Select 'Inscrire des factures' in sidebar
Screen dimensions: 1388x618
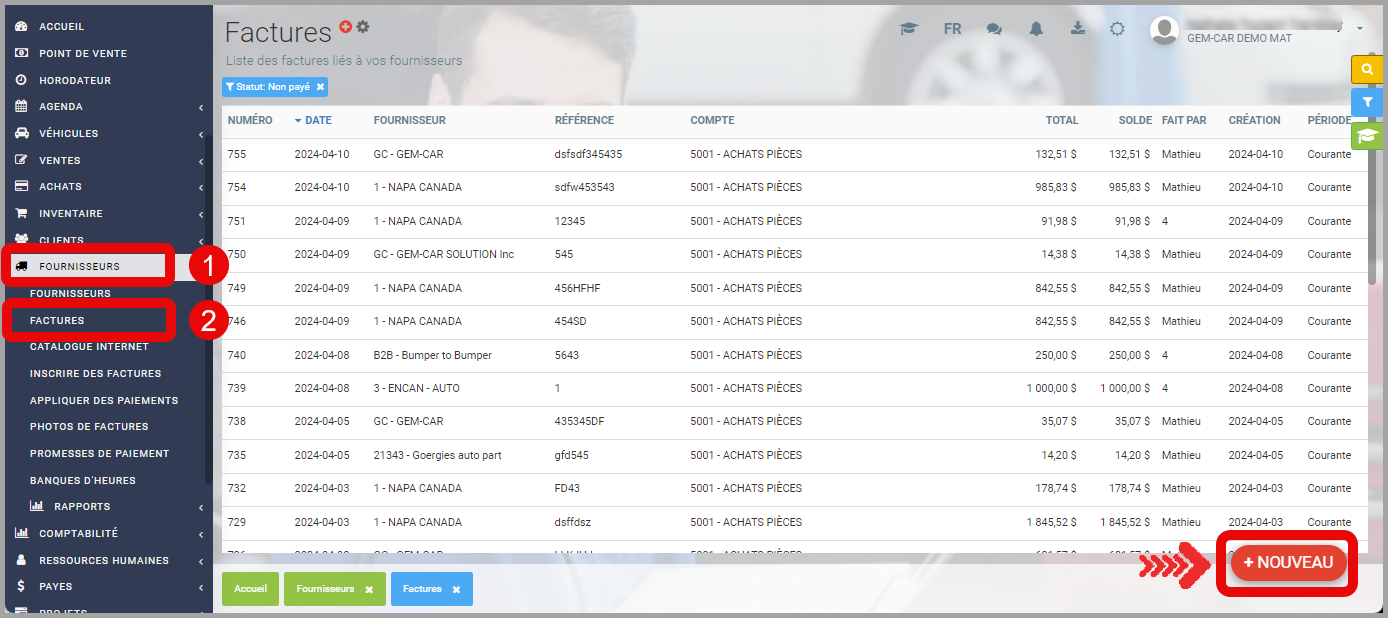pyautogui.click(x=95, y=374)
